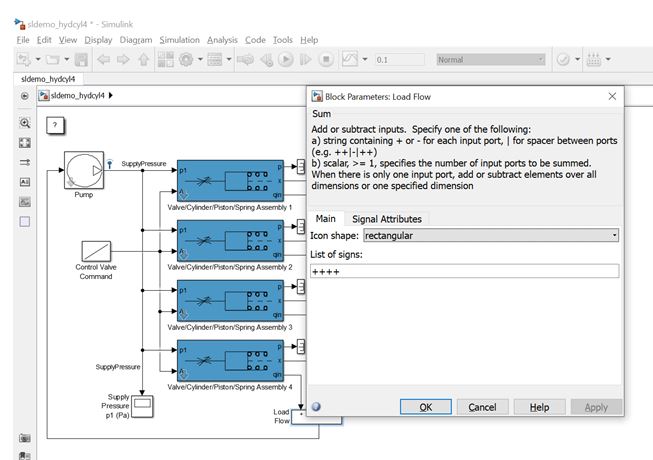
Task: Open the Normal simulation mode dropdown
Action: pos(491,60)
